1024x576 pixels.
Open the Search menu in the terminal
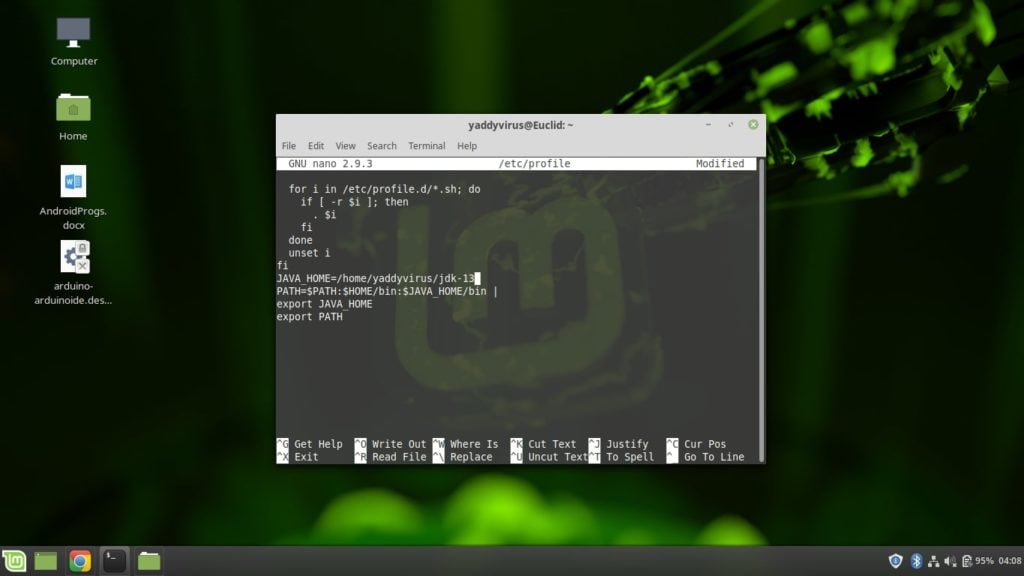tap(381, 146)
